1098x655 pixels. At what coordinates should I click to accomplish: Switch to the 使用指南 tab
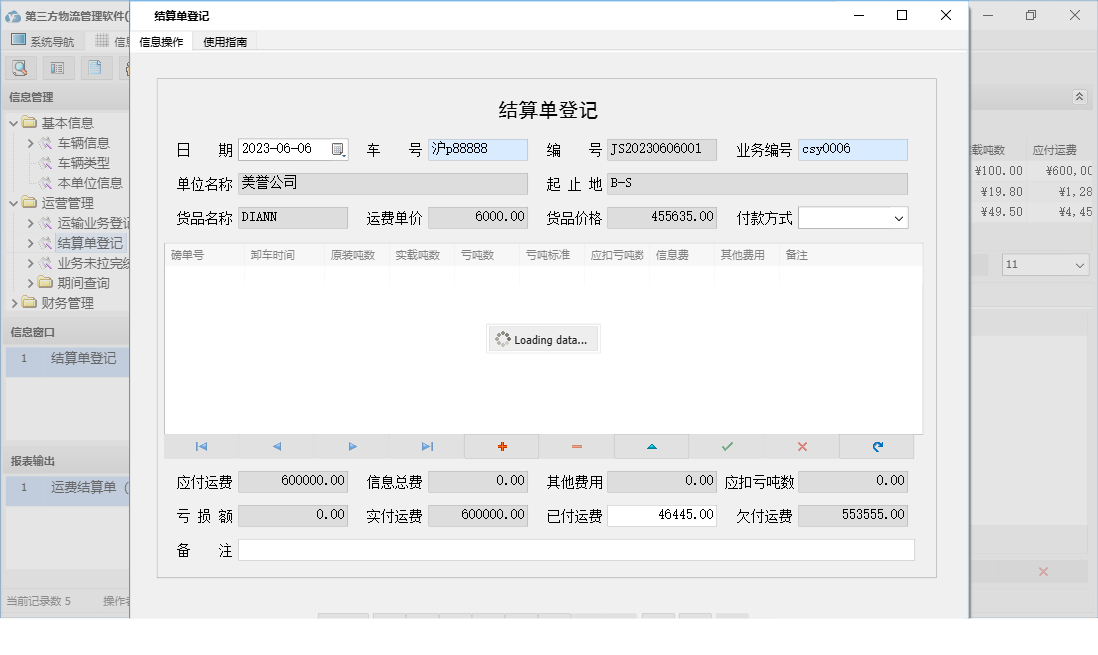click(224, 42)
